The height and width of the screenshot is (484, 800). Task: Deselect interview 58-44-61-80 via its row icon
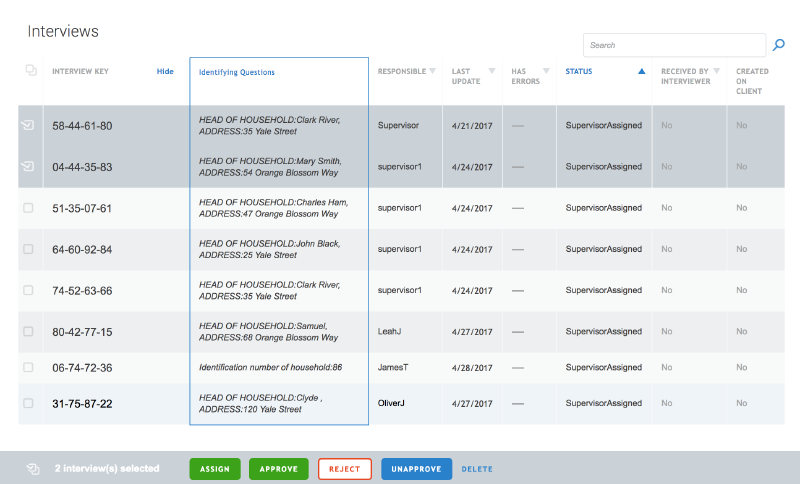[x=28, y=126]
